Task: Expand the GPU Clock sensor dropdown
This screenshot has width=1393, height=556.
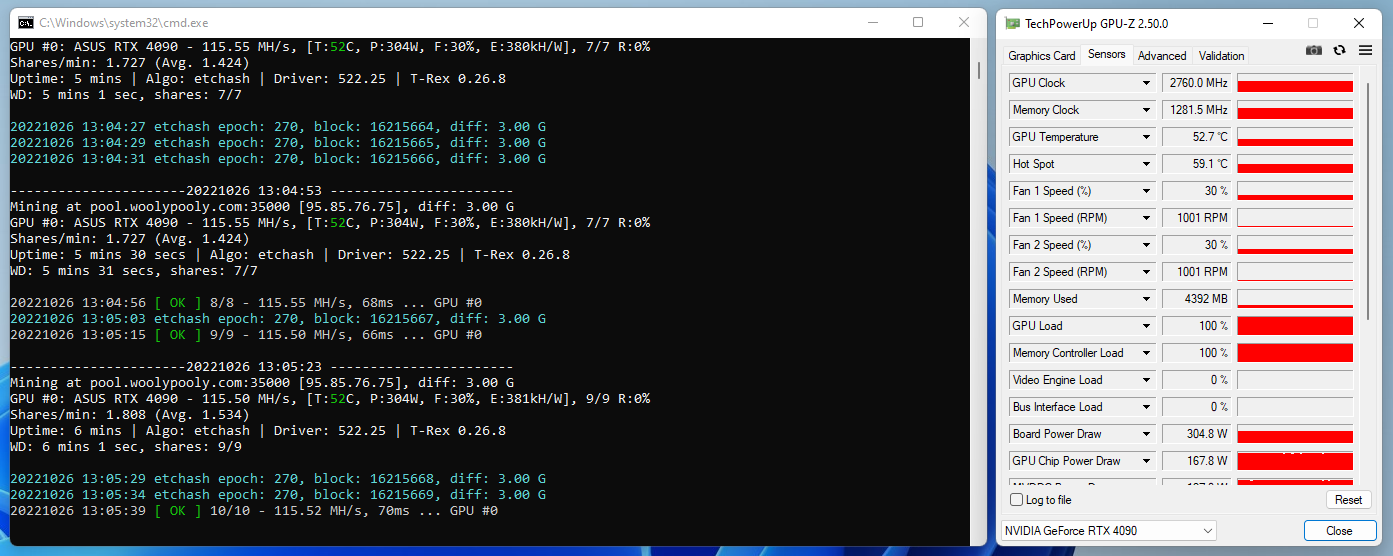Action: click(1146, 83)
